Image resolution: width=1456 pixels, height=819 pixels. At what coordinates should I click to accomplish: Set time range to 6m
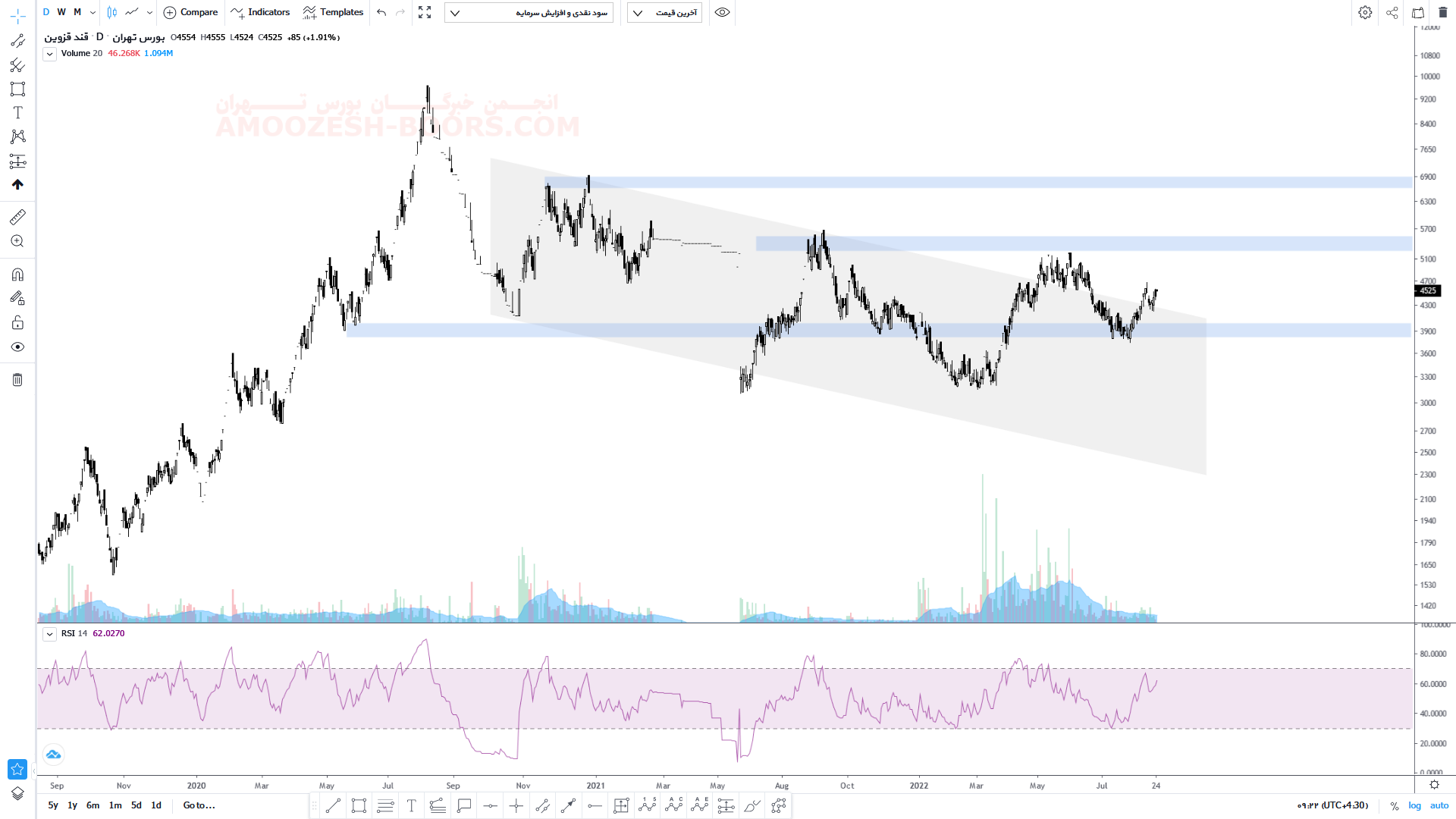93,805
